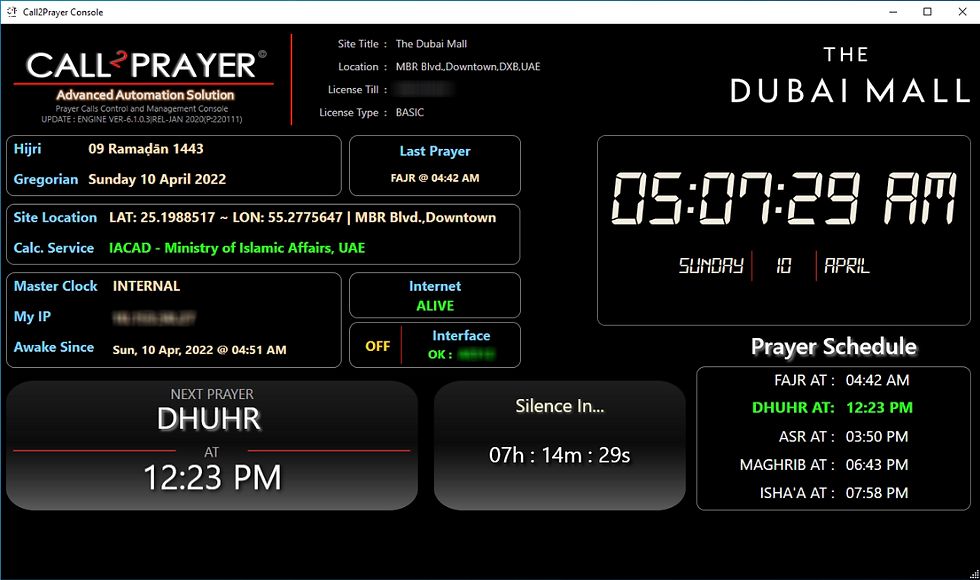The height and width of the screenshot is (580, 980).
Task: Click the Call2Prayer app icon in title bar
Action: coord(11,12)
